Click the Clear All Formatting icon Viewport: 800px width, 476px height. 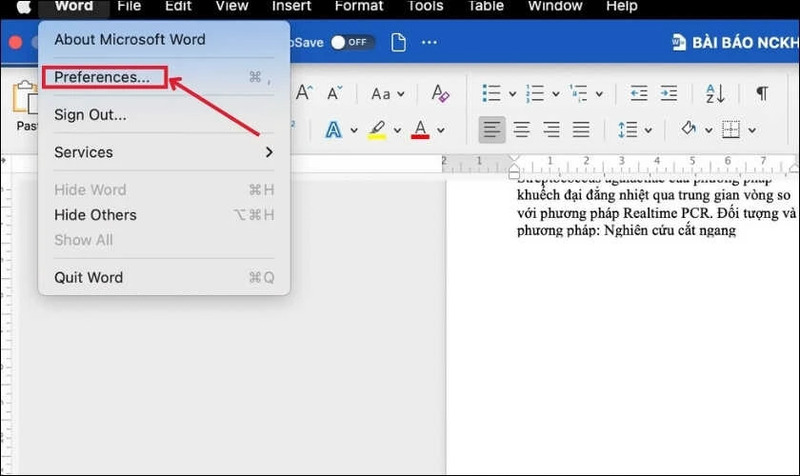[440, 93]
